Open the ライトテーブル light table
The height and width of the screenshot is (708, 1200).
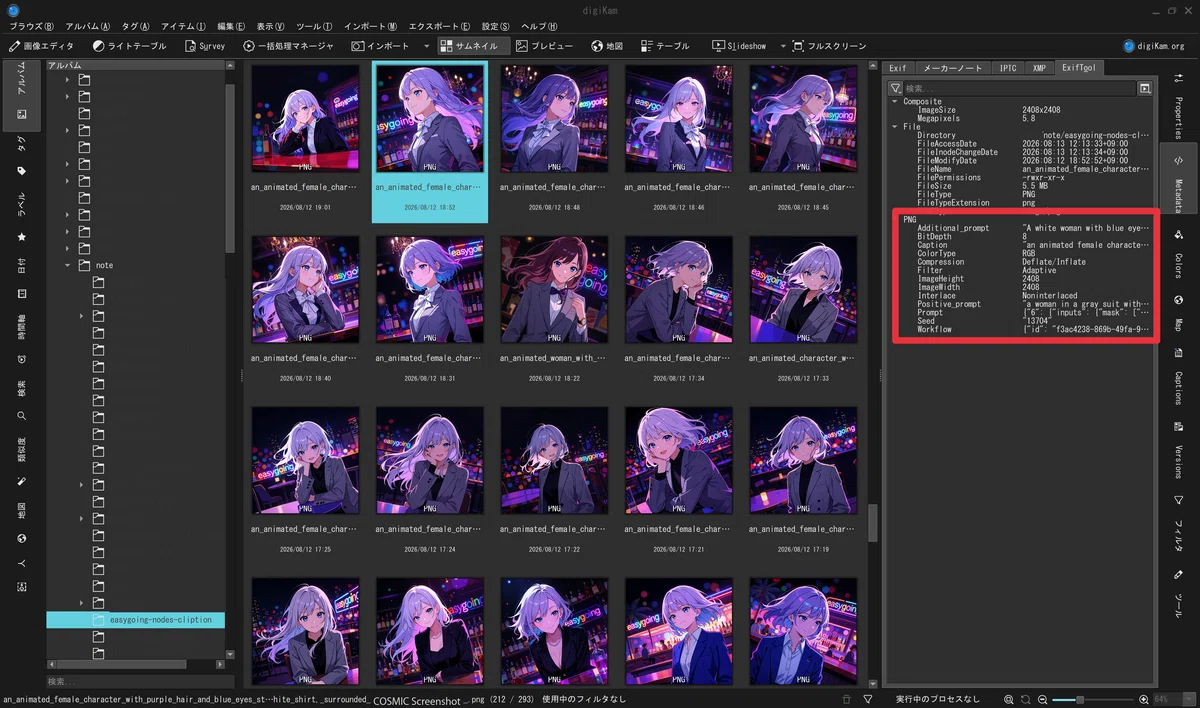pos(130,46)
